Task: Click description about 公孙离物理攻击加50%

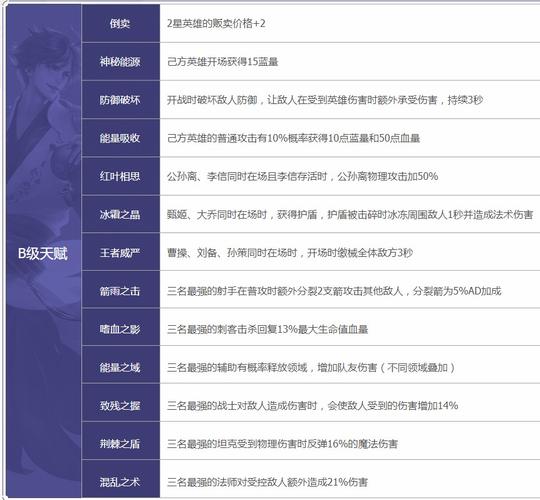Action: click(302, 176)
